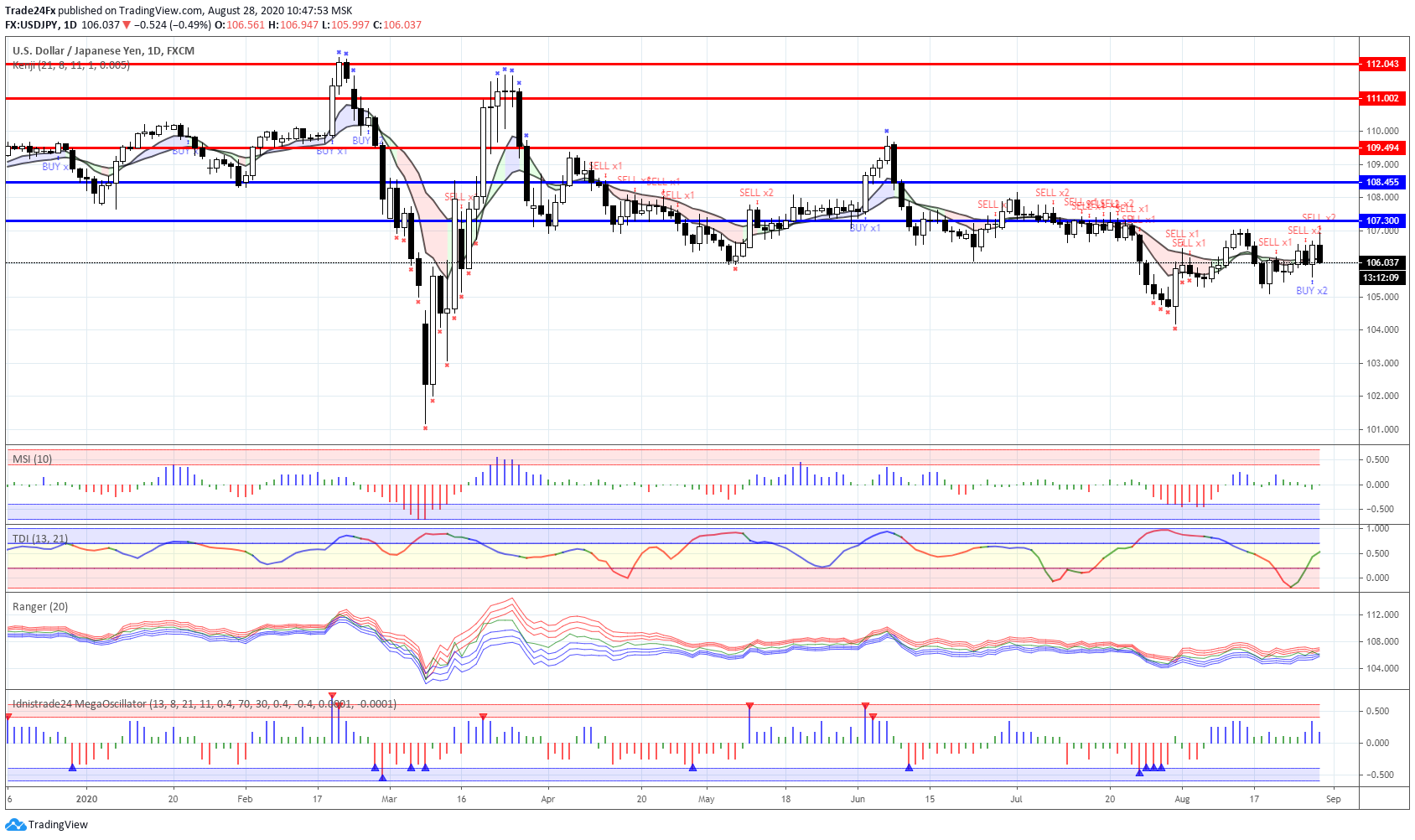This screenshot has width=1415, height=840.
Task: Select the 111.002 price level label
Action: click(x=1382, y=98)
